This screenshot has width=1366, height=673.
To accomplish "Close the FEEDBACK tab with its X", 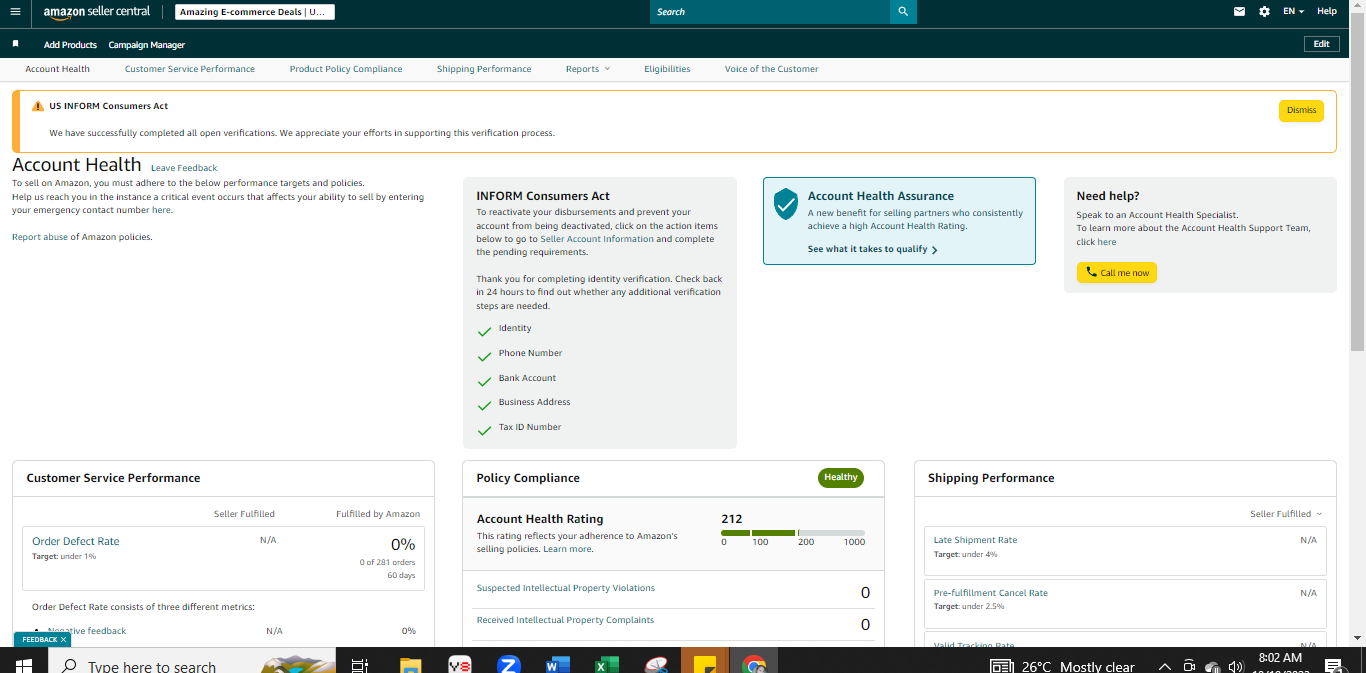I will click(63, 640).
